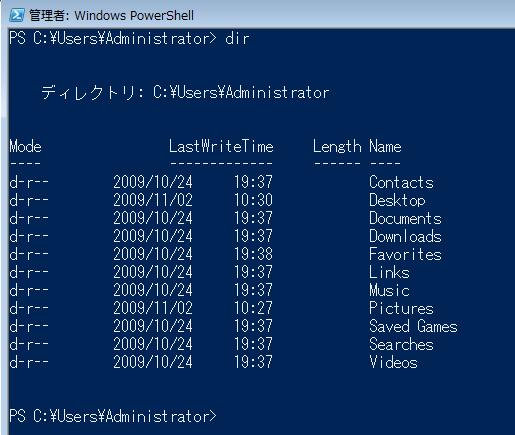
Task: Select the Saved Games entry
Action: point(413,326)
